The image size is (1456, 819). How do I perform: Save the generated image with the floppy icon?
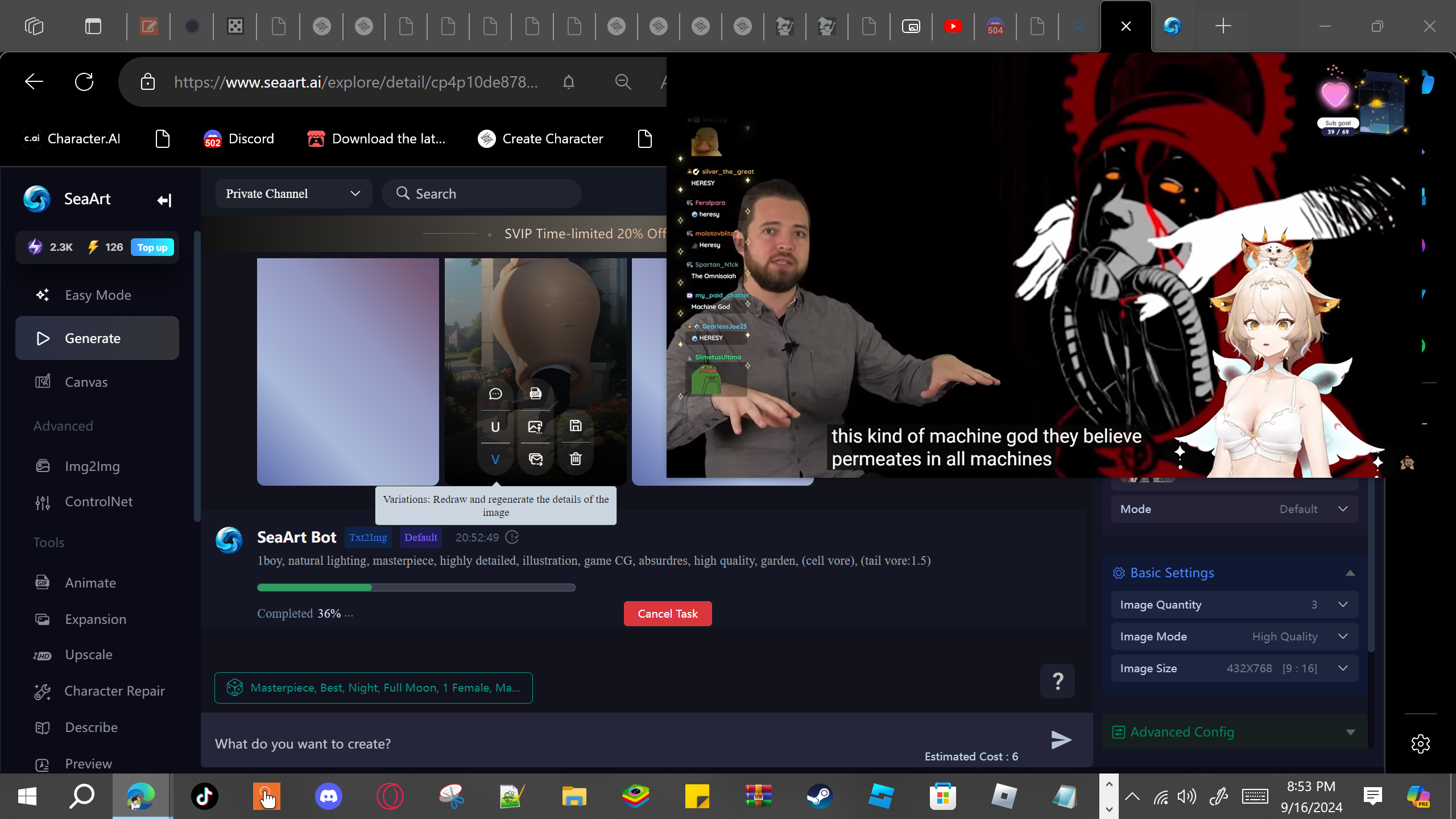coord(576,426)
